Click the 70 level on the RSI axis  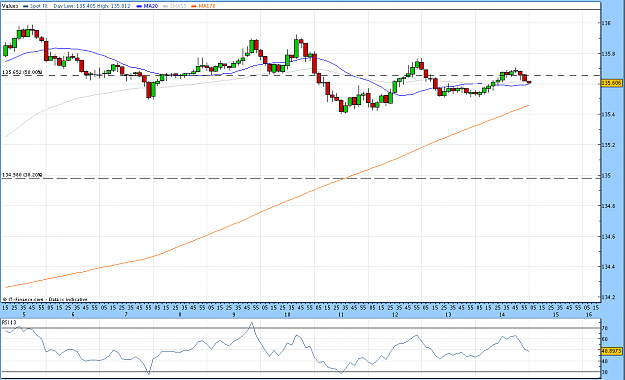[x=605, y=329]
